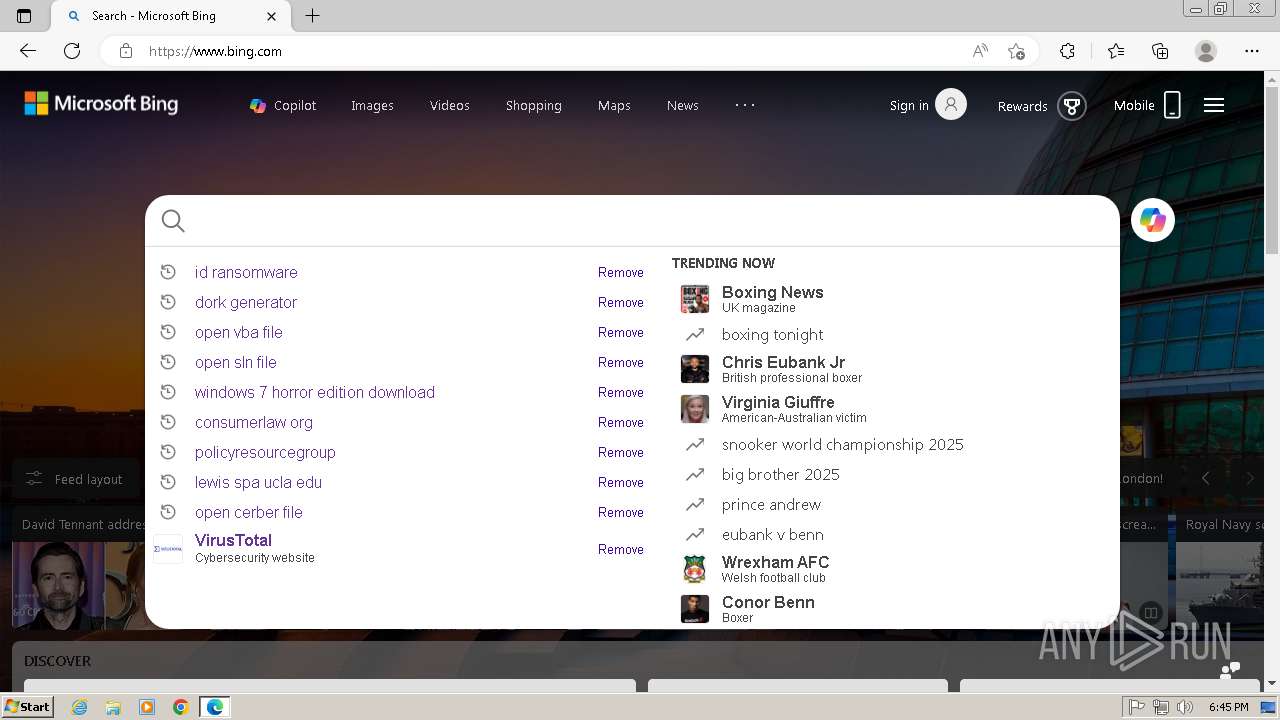Screen dimensions: 1280x720
Task: Select history suggestion consumerlaw org
Action: pyautogui.click(x=254, y=422)
